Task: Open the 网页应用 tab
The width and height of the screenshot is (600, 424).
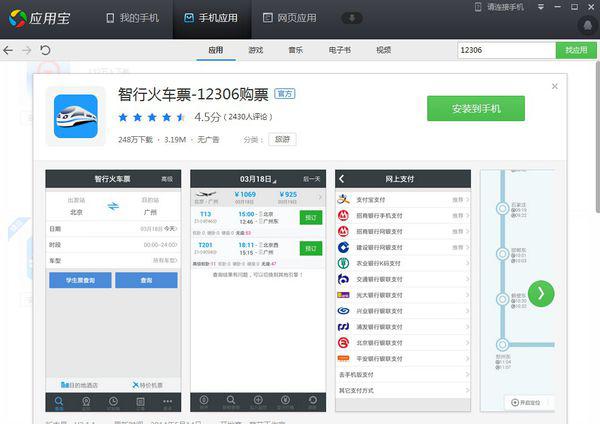Action: pos(289,18)
